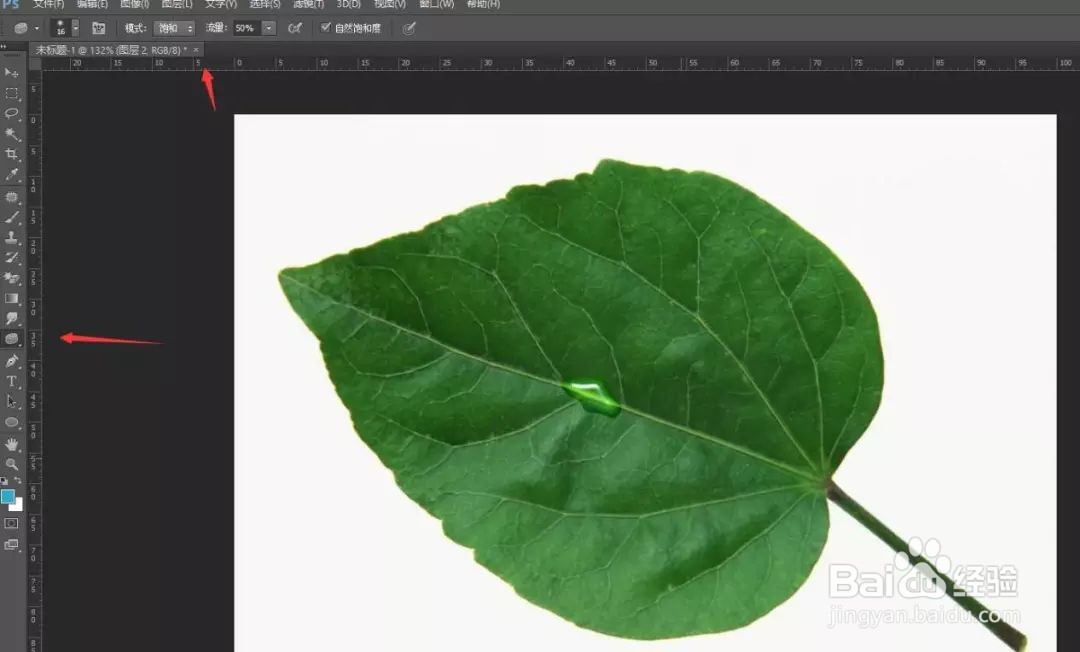Image resolution: width=1080 pixels, height=652 pixels.
Task: Open the 滤镜(T) menu
Action: pos(308,4)
